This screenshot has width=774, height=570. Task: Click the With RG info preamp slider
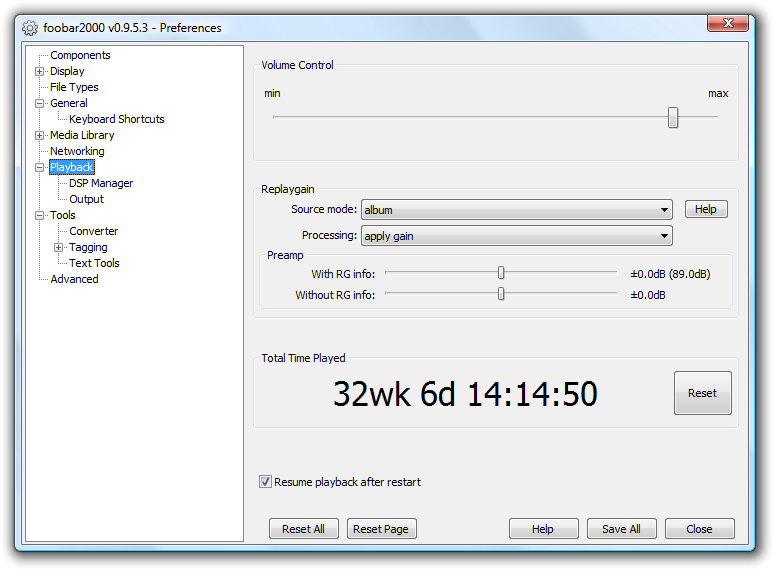pos(501,273)
